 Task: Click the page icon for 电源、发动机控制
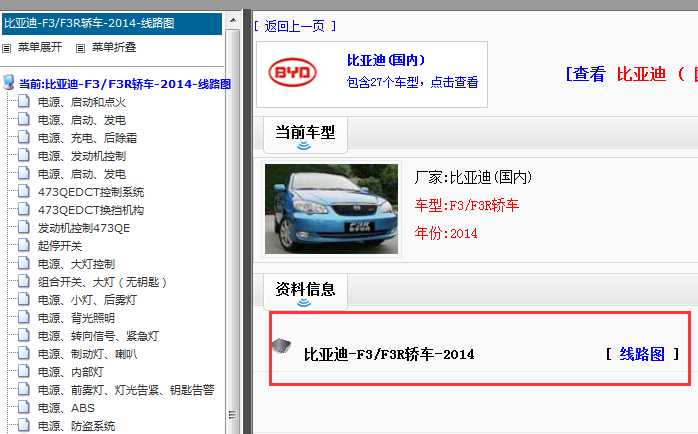click(24, 155)
